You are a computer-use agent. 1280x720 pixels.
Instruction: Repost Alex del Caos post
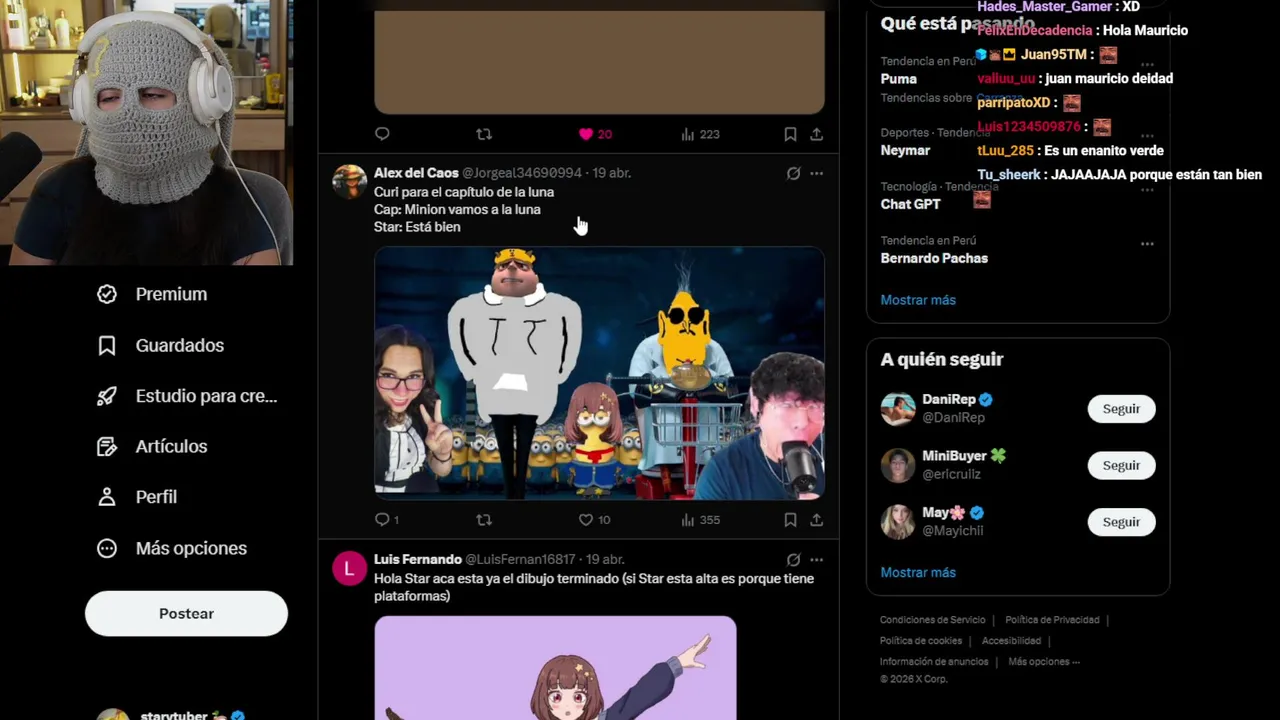[x=484, y=520]
